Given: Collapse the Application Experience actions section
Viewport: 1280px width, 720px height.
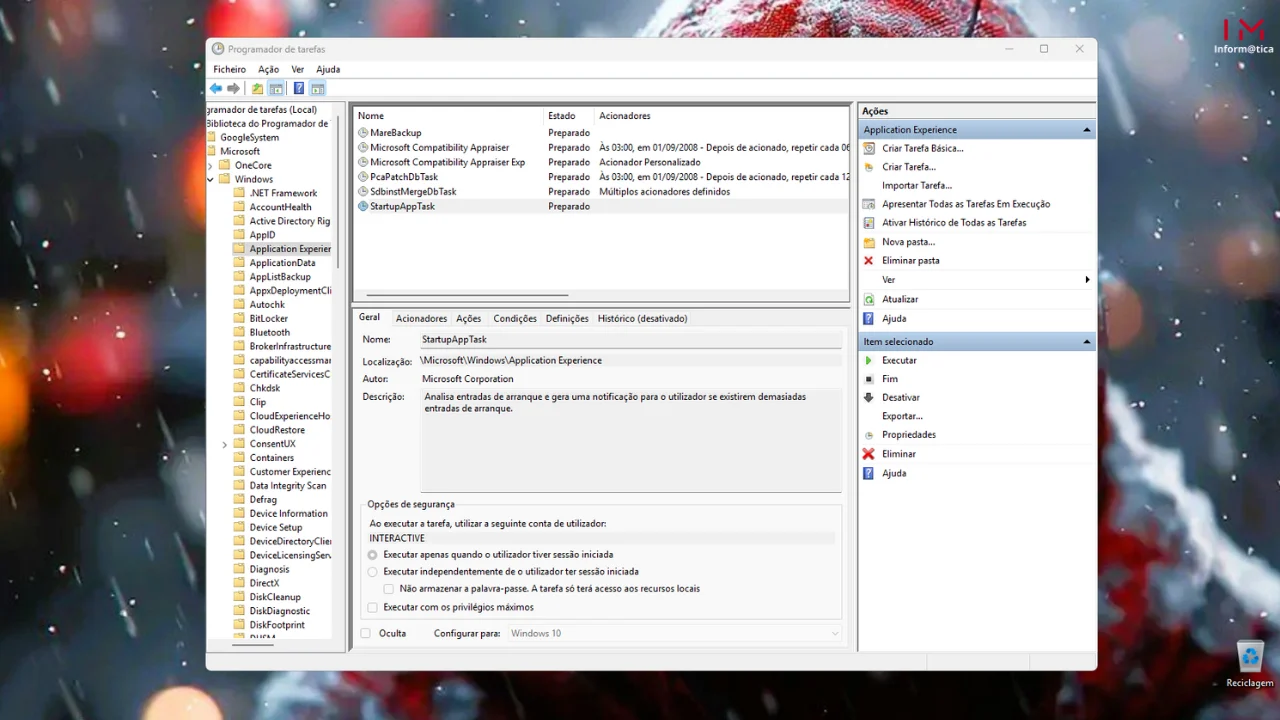Looking at the screenshot, I should tap(1087, 130).
